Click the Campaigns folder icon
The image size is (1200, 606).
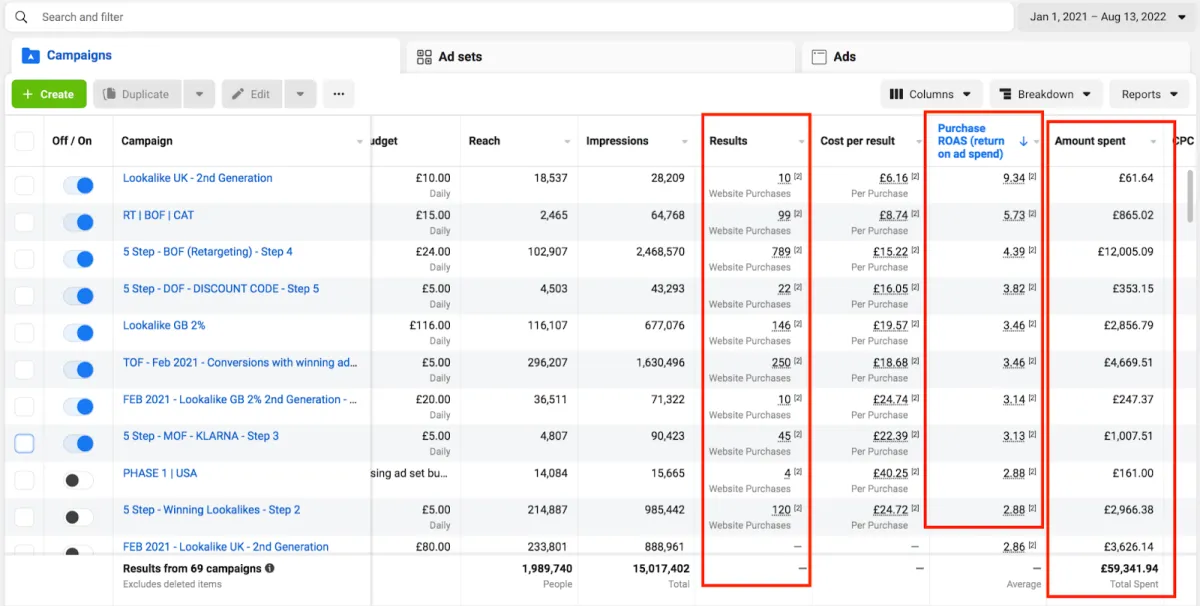point(30,56)
